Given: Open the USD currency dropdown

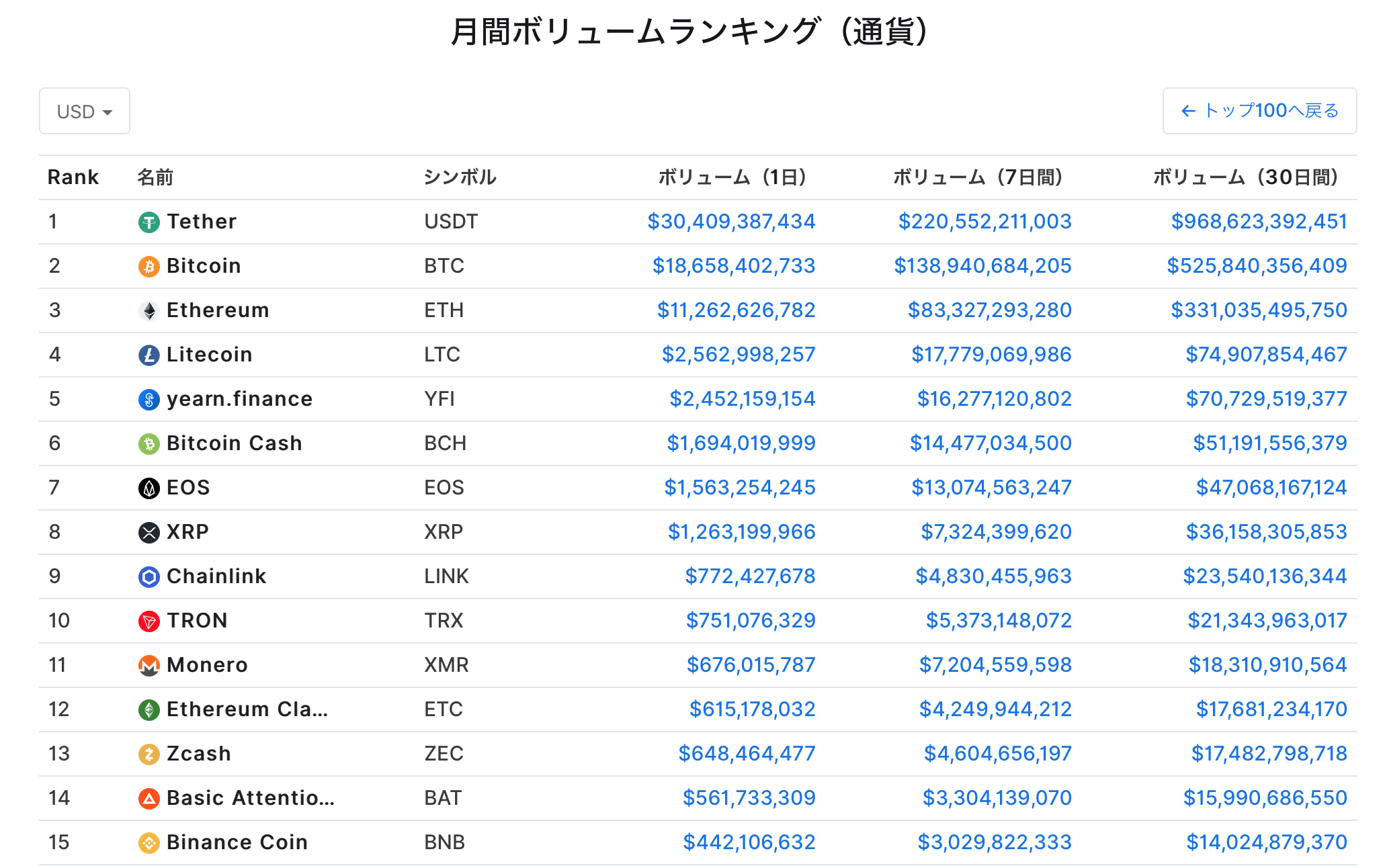Looking at the screenshot, I should pos(85,111).
